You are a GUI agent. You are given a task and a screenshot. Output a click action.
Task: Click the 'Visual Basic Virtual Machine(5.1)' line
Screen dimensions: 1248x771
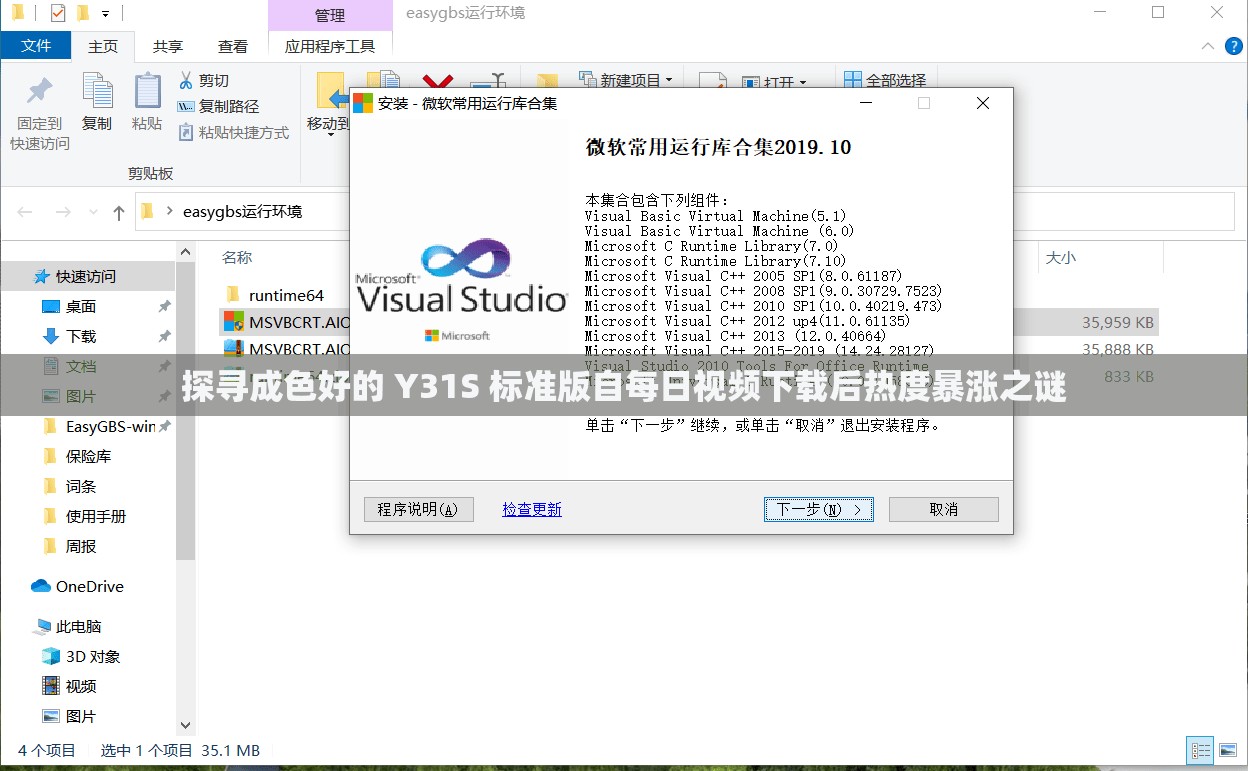[x=715, y=216]
